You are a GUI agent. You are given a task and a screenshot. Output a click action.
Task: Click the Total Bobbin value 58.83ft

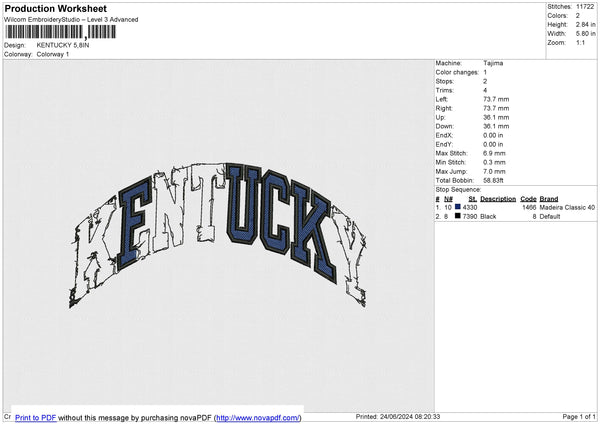493,180
